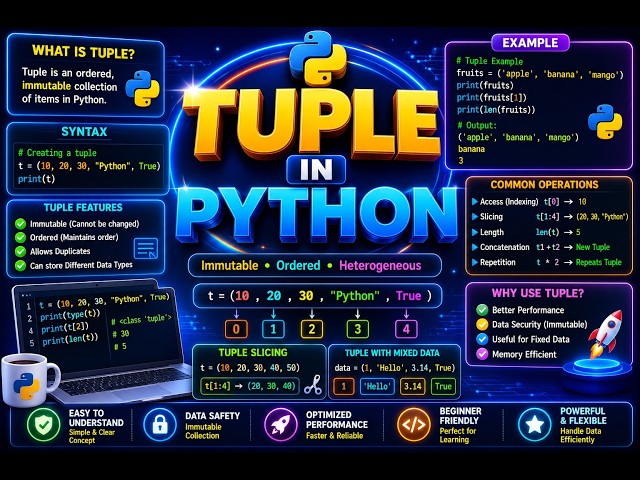Click the blue star icon beside Powerful & Flexible

[x=534, y=425]
